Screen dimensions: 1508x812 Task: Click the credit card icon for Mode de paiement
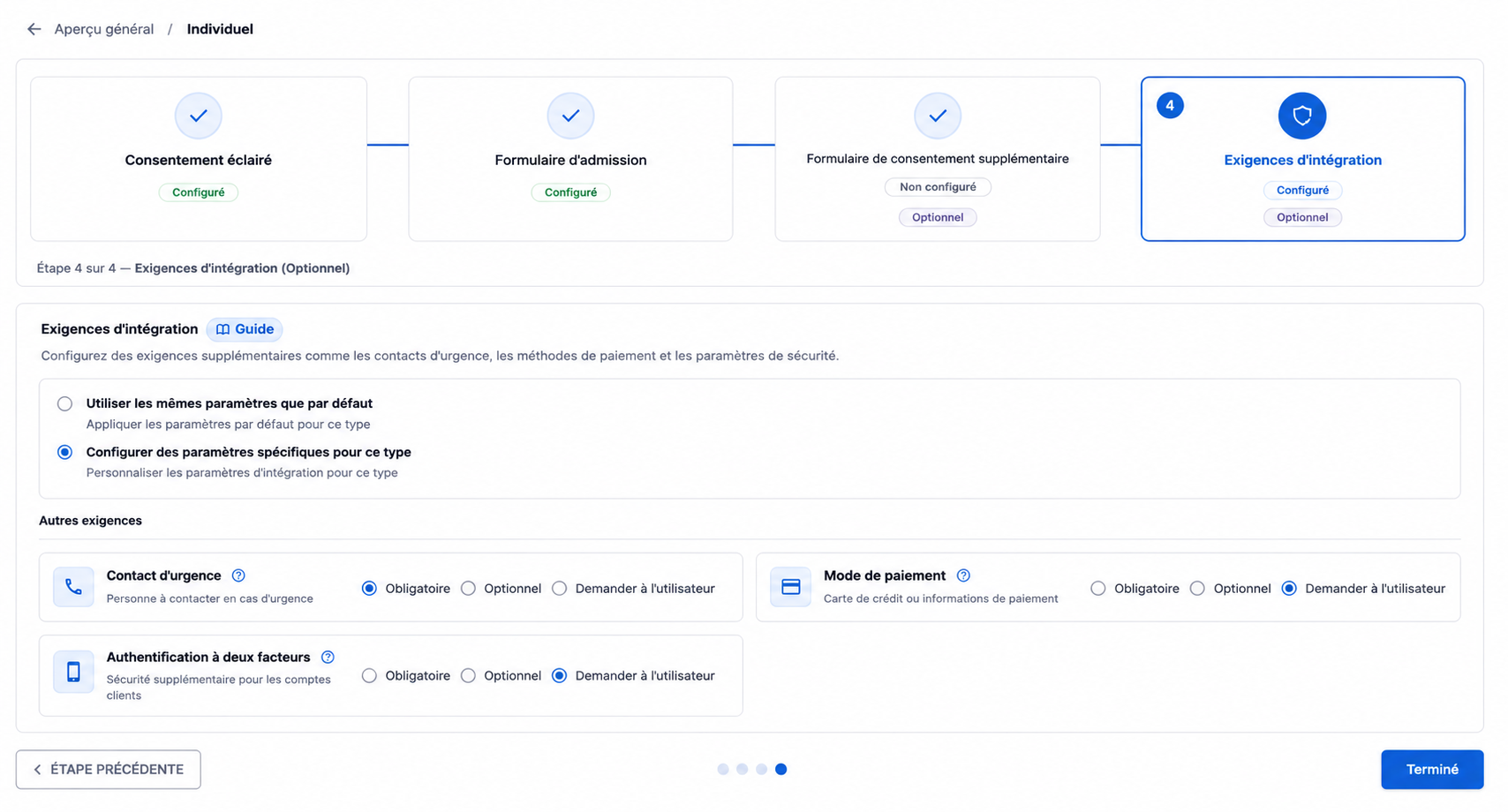point(791,587)
